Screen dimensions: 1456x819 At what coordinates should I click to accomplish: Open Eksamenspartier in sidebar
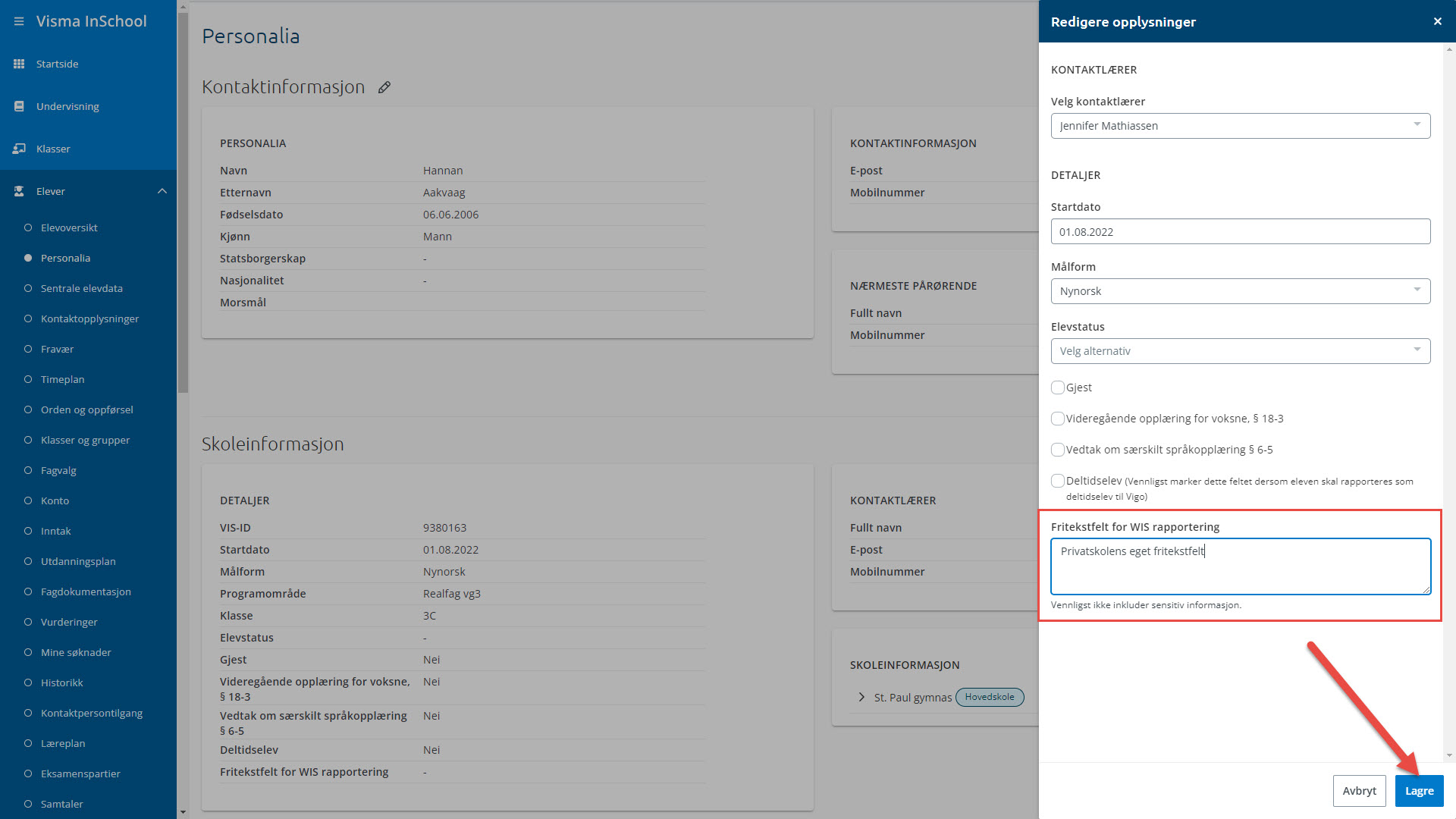point(80,773)
